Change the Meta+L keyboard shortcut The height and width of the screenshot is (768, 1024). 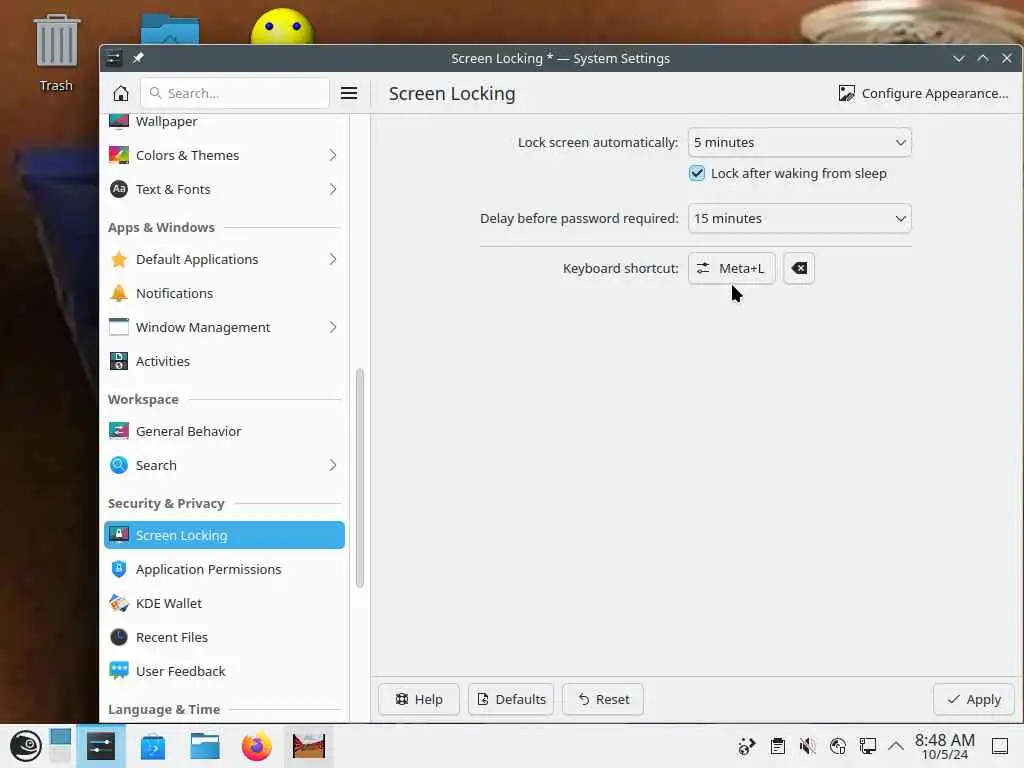(731, 268)
